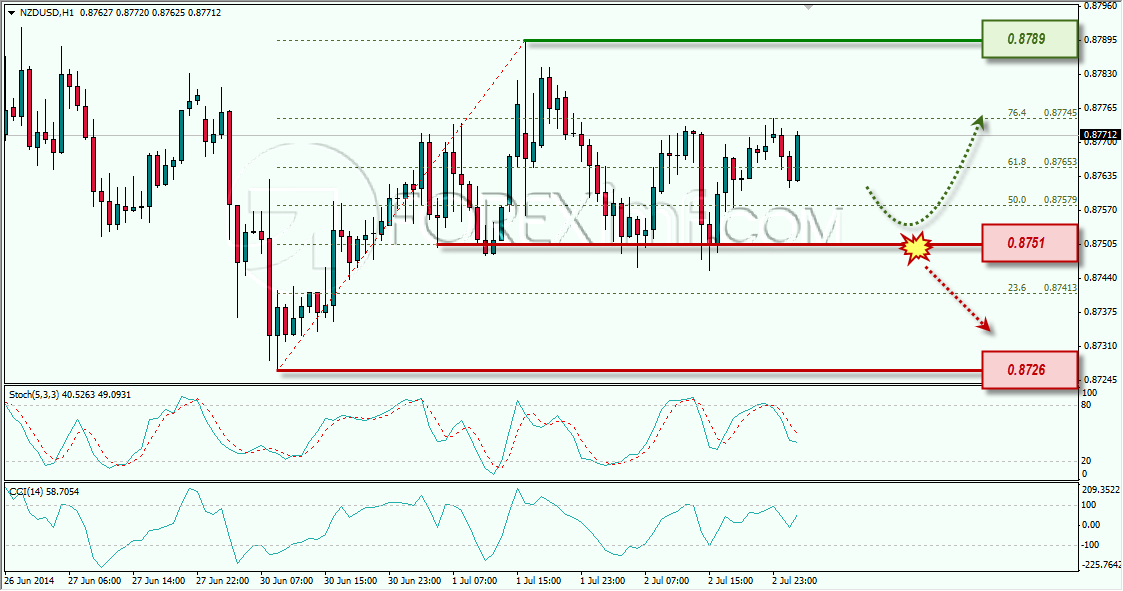Click the 27 Jun 06:00 time label
1123x591 pixels.
coord(95,580)
